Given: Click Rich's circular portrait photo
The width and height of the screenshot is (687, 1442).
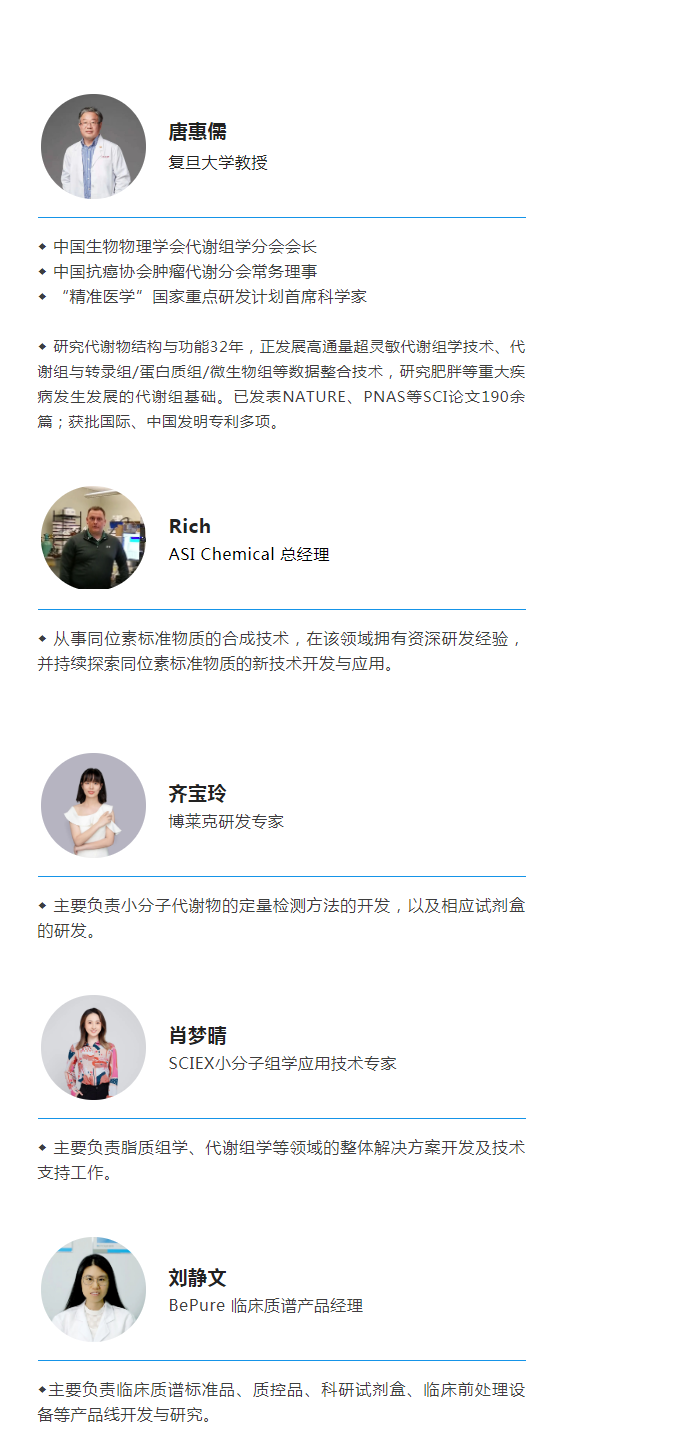Looking at the screenshot, I should point(93,539).
